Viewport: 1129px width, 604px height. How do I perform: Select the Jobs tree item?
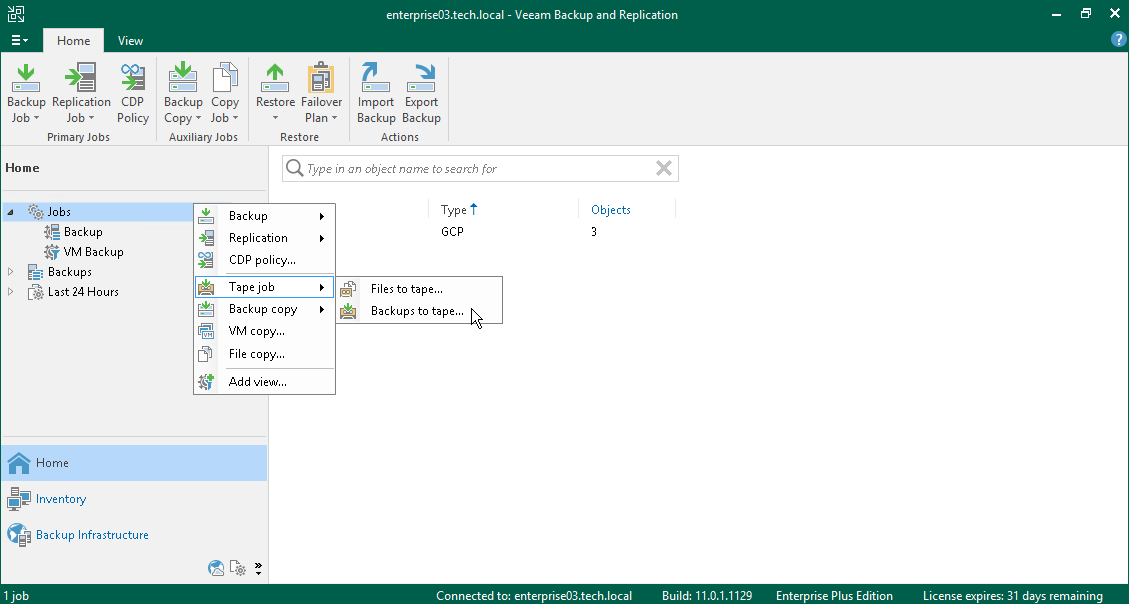[59, 212]
